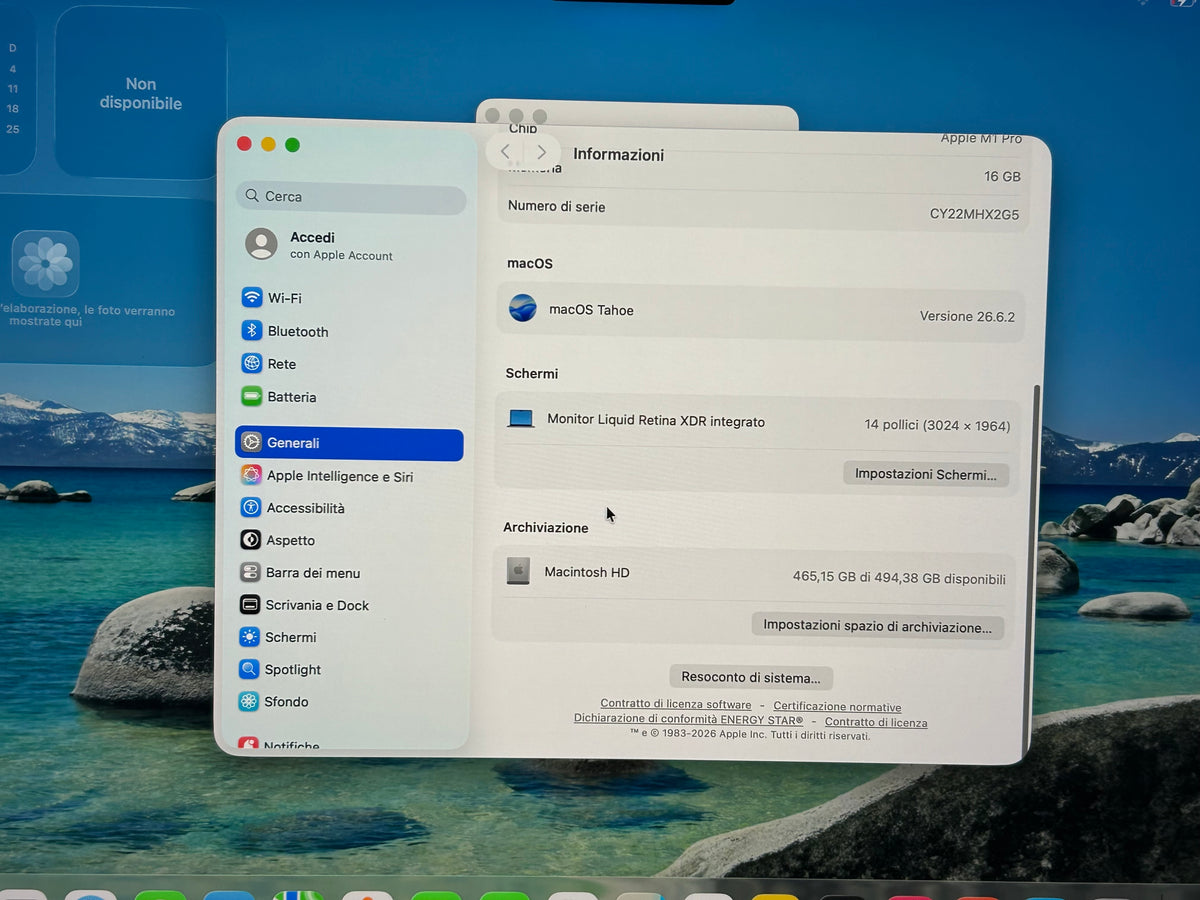This screenshot has width=1200, height=900.
Task: Select Wi-Fi label in sidebar
Action: click(x=285, y=298)
